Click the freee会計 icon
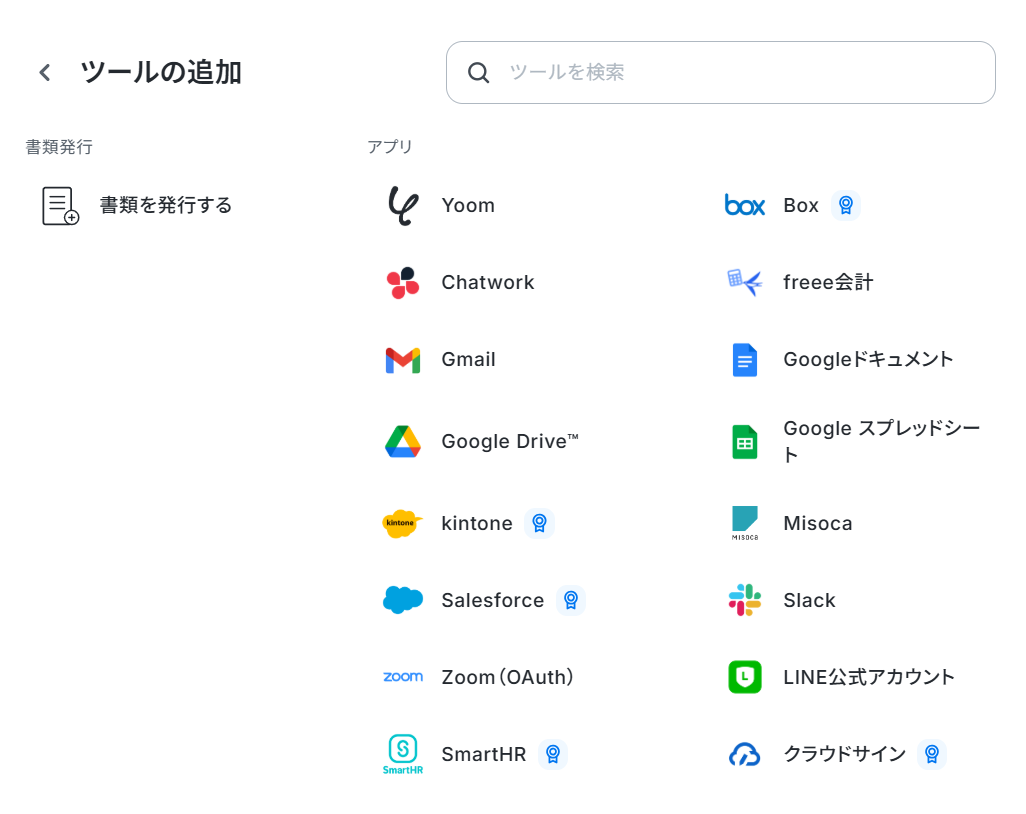This screenshot has width=1026, height=814. [745, 283]
